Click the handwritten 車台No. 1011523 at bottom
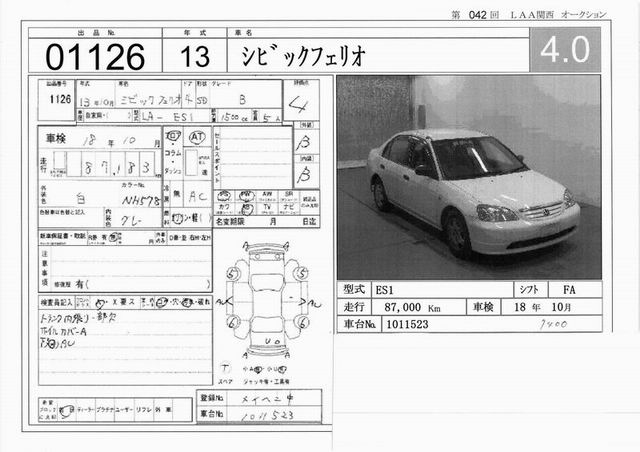The width and height of the screenshot is (640, 452). [x=267, y=416]
